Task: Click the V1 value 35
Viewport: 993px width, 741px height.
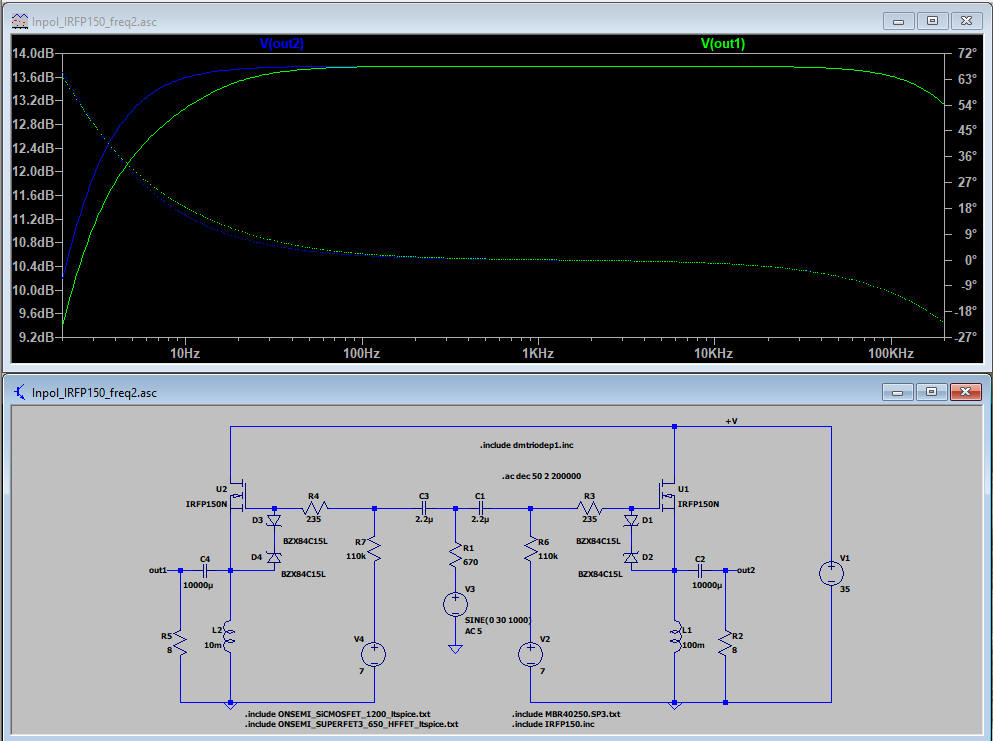Action: [845, 588]
